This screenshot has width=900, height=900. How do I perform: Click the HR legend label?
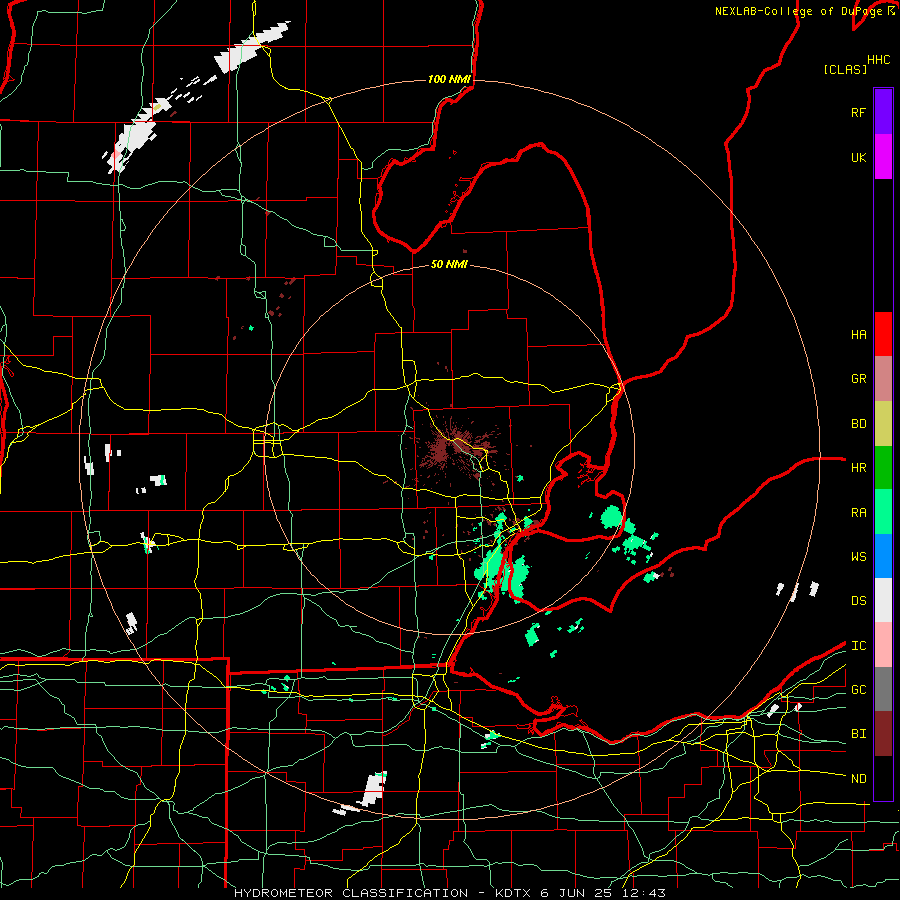[859, 468]
